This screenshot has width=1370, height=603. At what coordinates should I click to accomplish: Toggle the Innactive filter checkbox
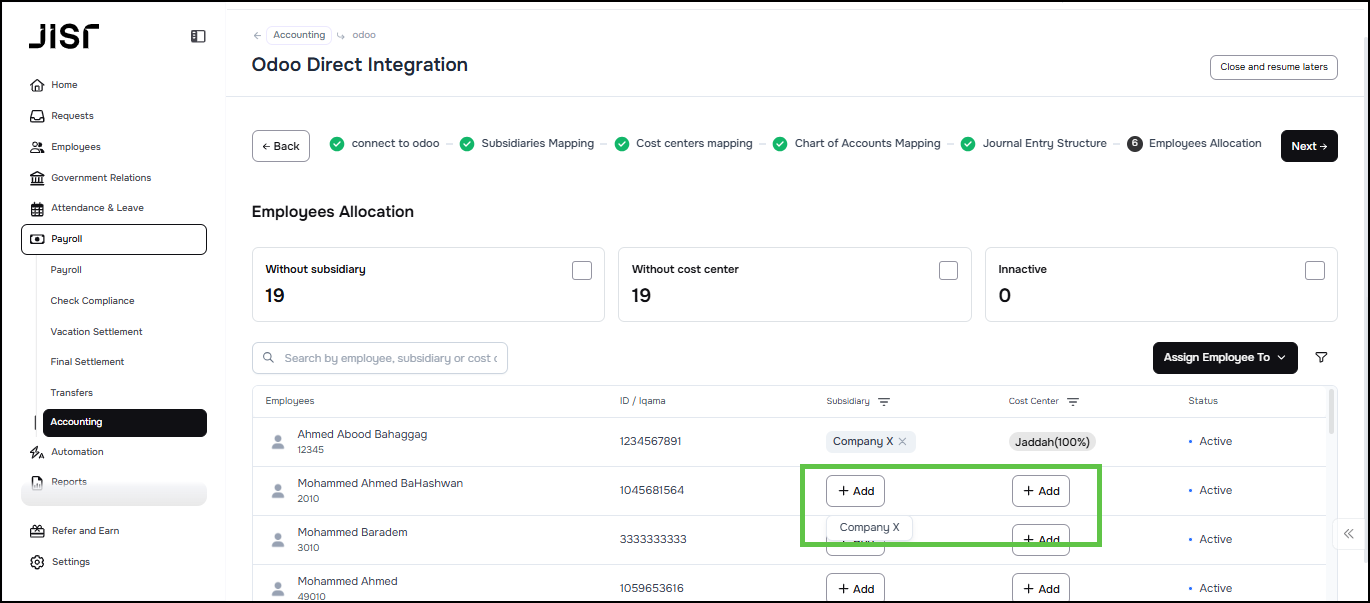(x=1315, y=271)
